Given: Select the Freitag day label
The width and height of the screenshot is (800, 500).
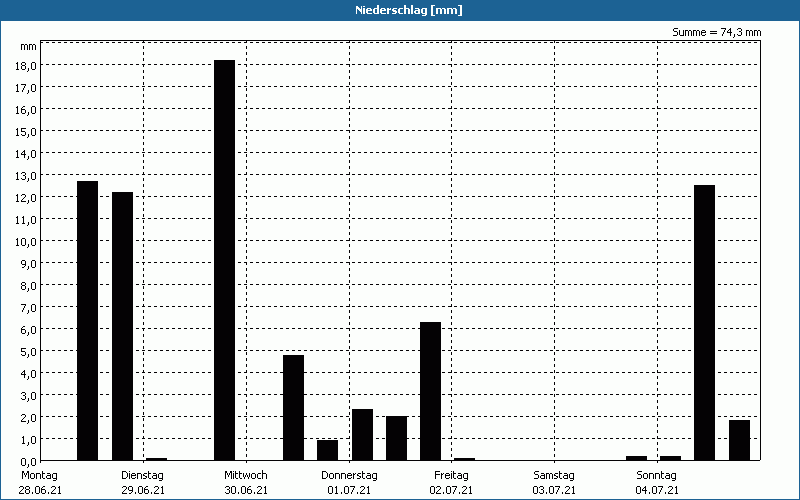Looking at the screenshot, I should [451, 476].
